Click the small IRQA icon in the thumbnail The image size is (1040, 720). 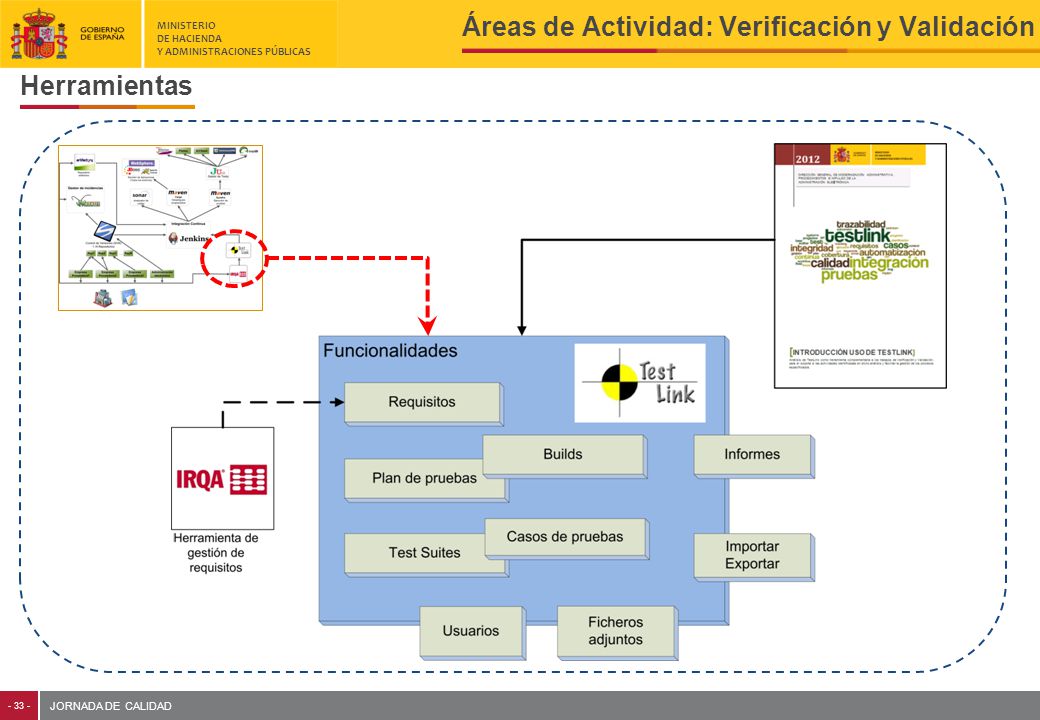238,274
